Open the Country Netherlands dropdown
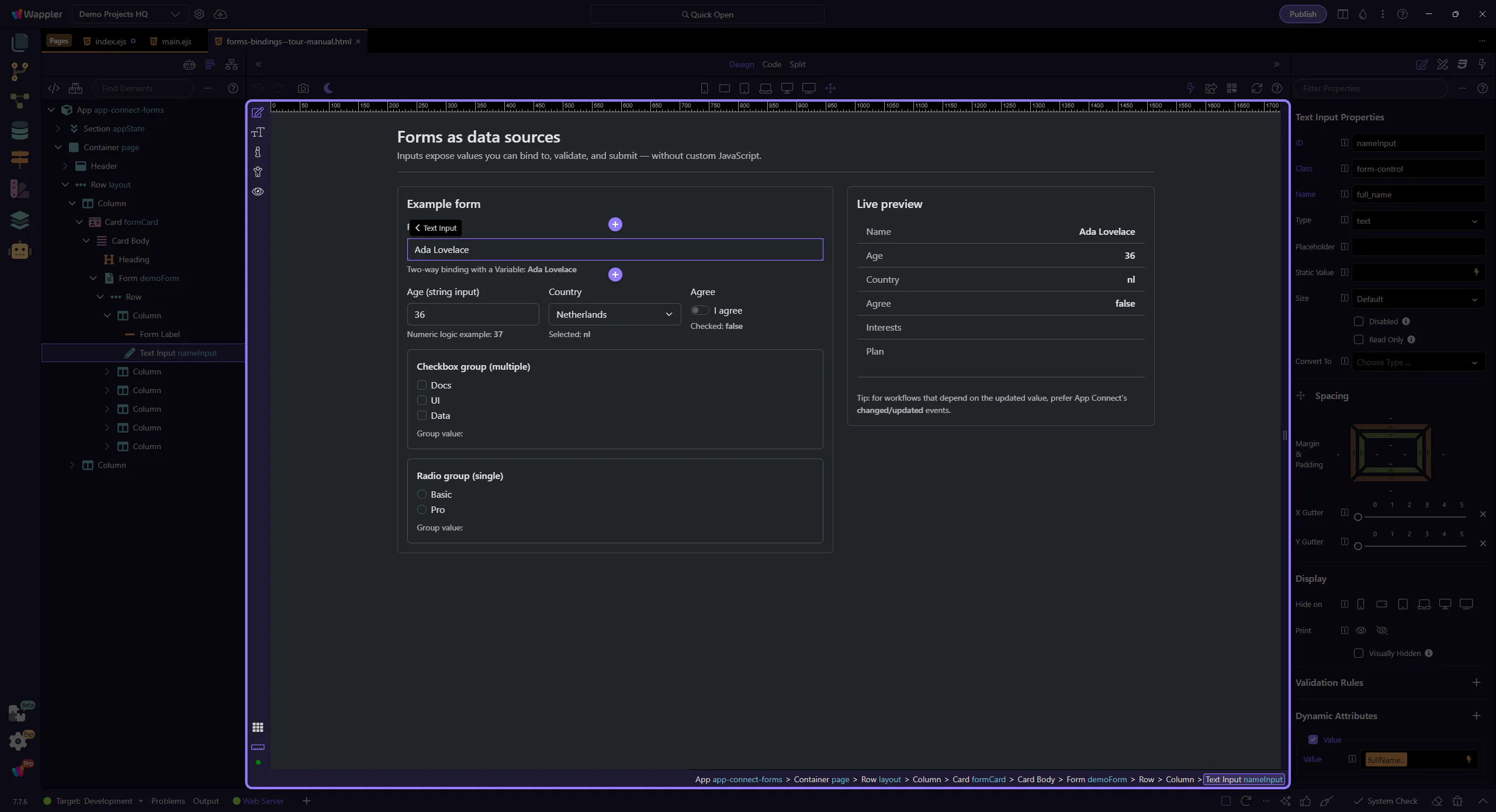The image size is (1496, 812). point(614,314)
